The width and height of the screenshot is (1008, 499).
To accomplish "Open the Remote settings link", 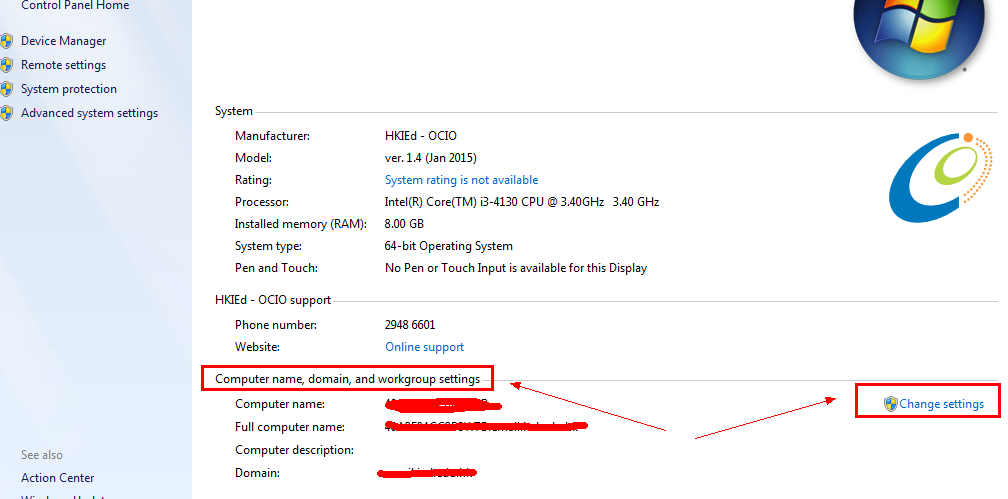I will point(63,65).
